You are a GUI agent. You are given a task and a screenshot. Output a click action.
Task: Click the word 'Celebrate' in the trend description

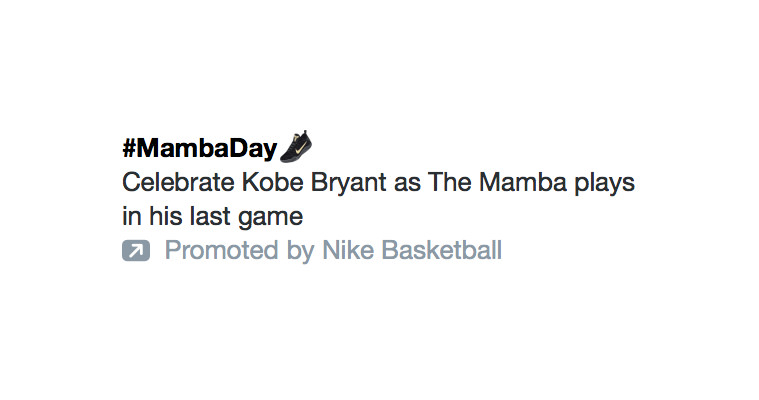(x=178, y=183)
